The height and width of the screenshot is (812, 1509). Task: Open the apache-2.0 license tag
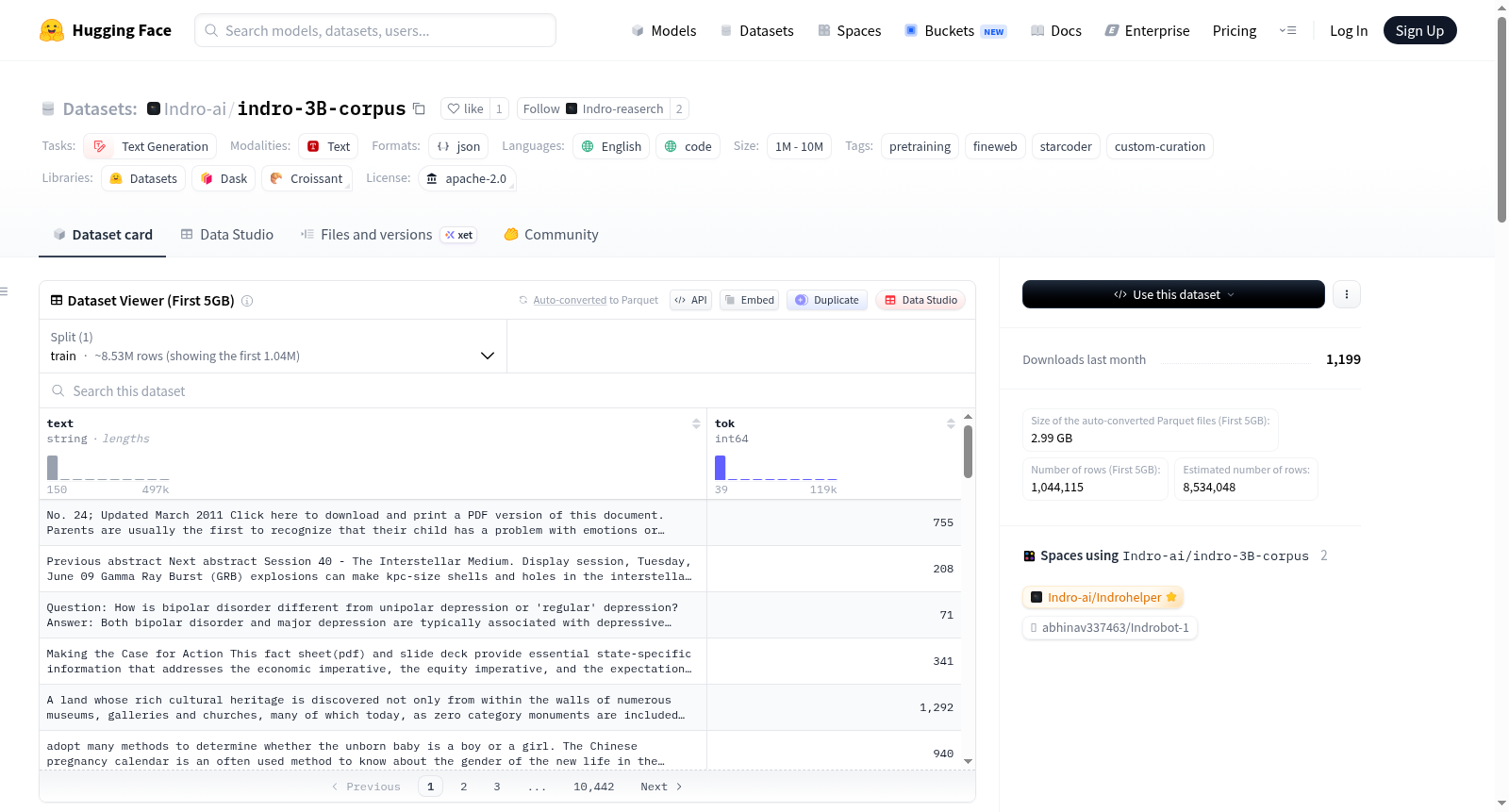[466, 178]
